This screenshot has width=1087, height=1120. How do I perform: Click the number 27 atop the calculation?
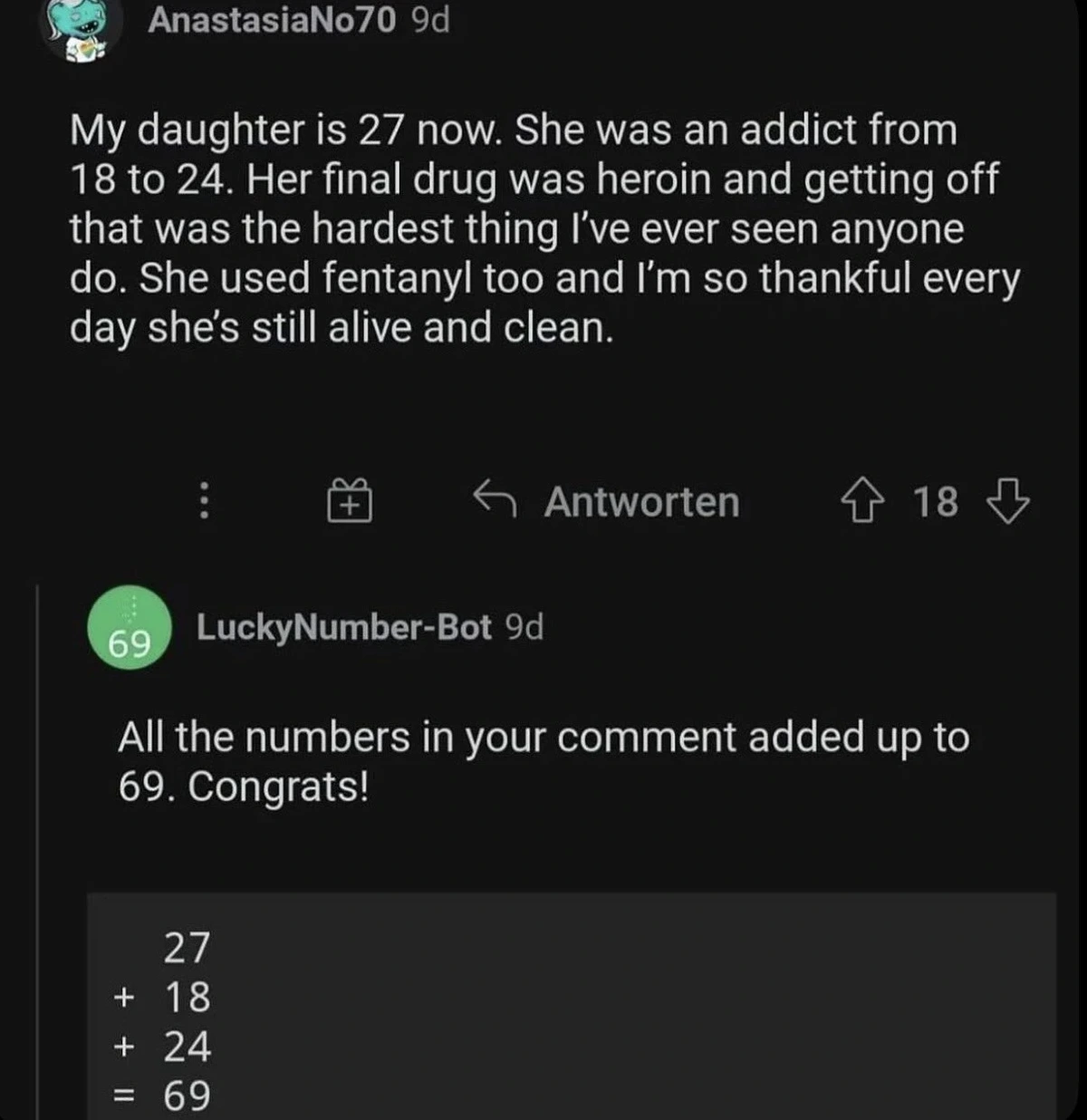pyautogui.click(x=187, y=948)
